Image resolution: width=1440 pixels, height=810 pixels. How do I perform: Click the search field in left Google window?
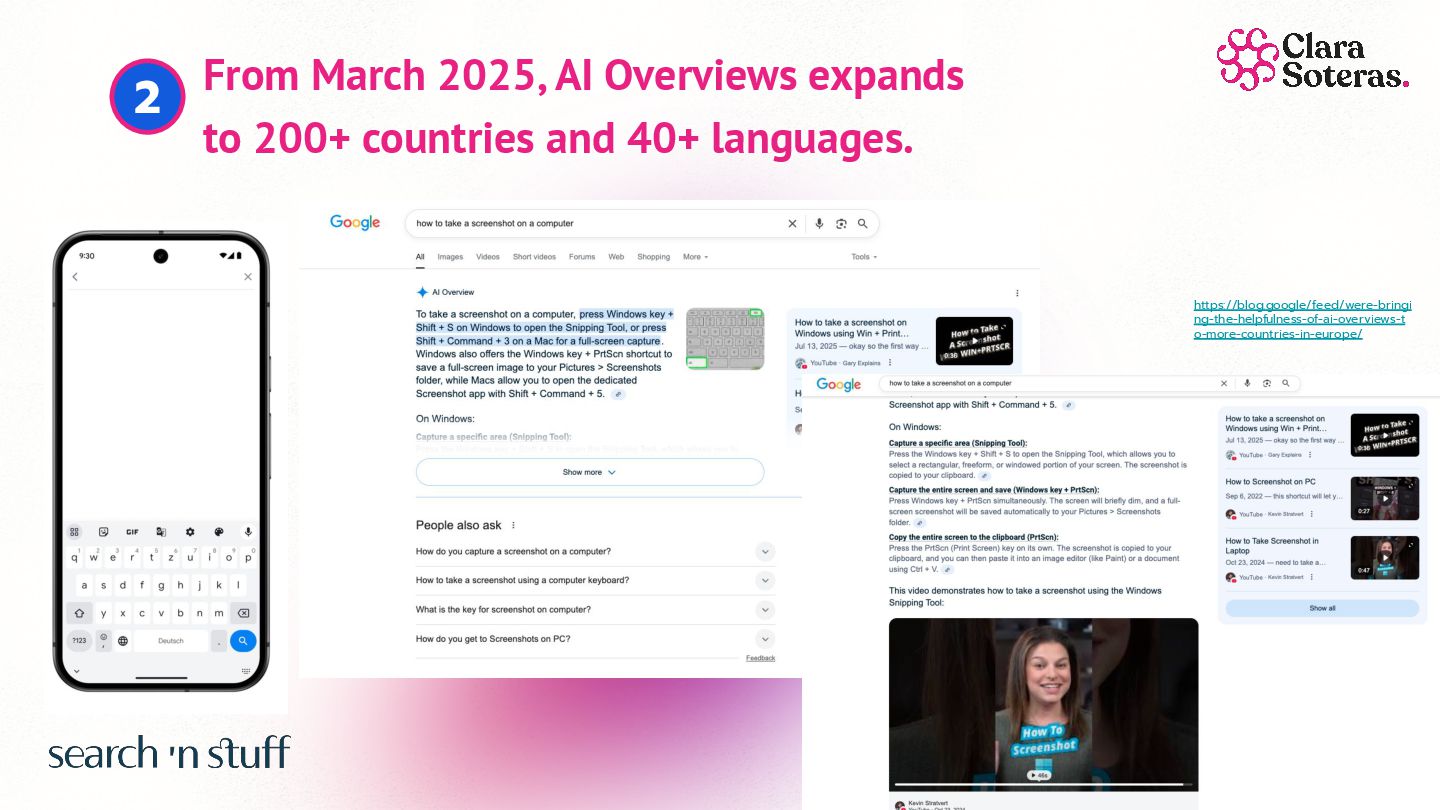click(642, 224)
